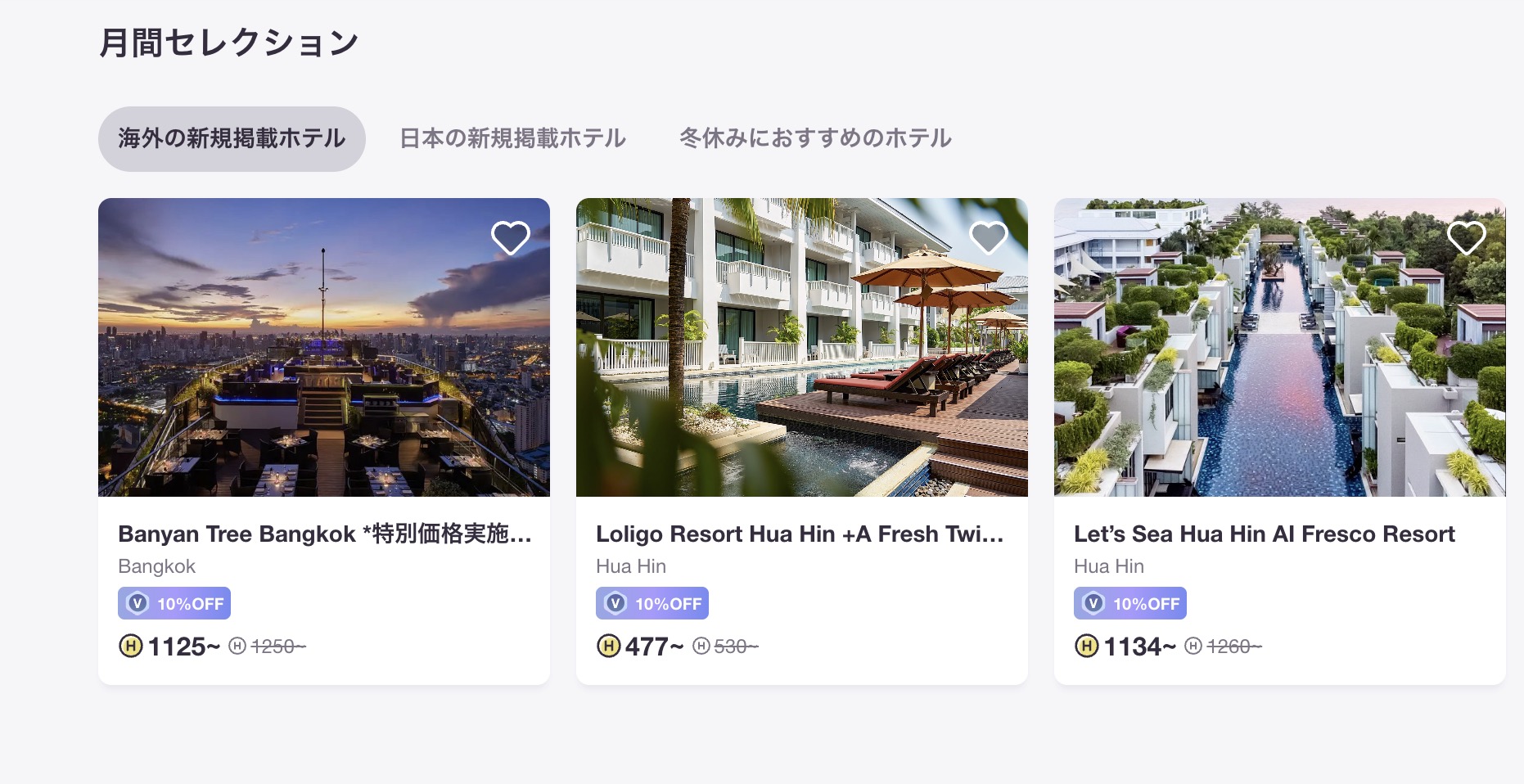1524x784 pixels.
Task: Click Banyan Tree Bangkok hotel title
Action: pos(325,534)
